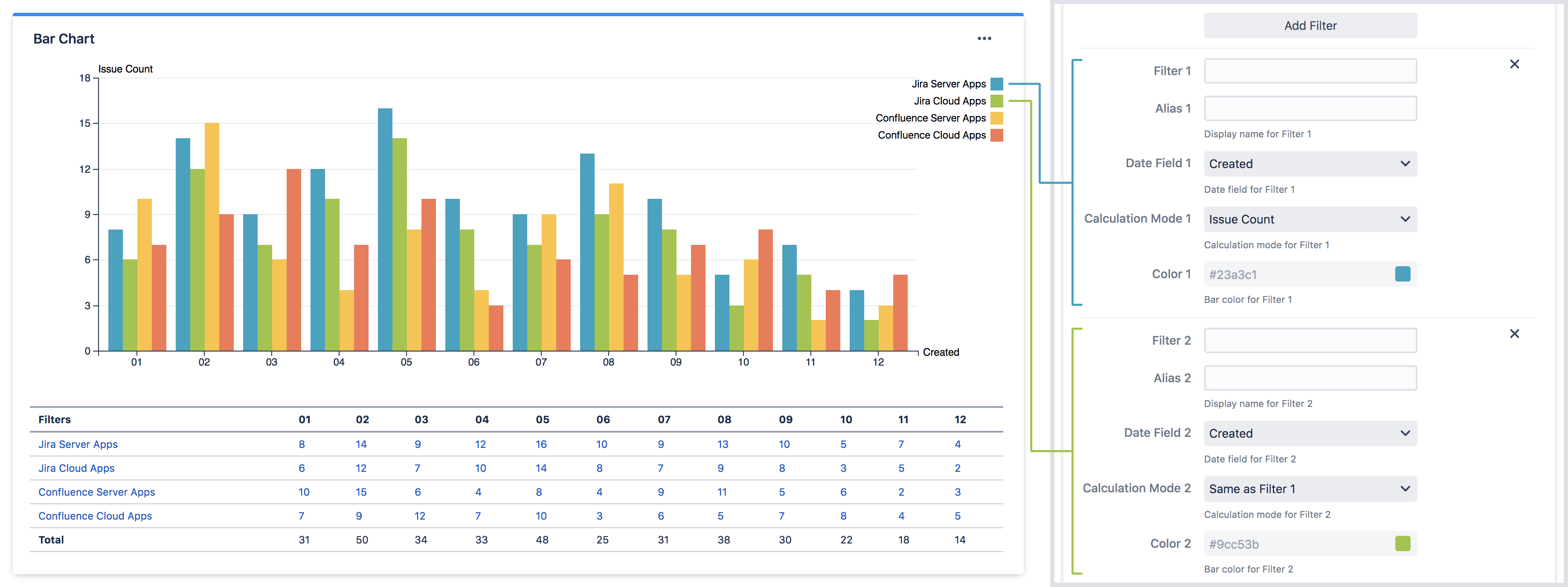Open the Jira Server Apps table link
The image size is (1568, 587).
coord(78,445)
